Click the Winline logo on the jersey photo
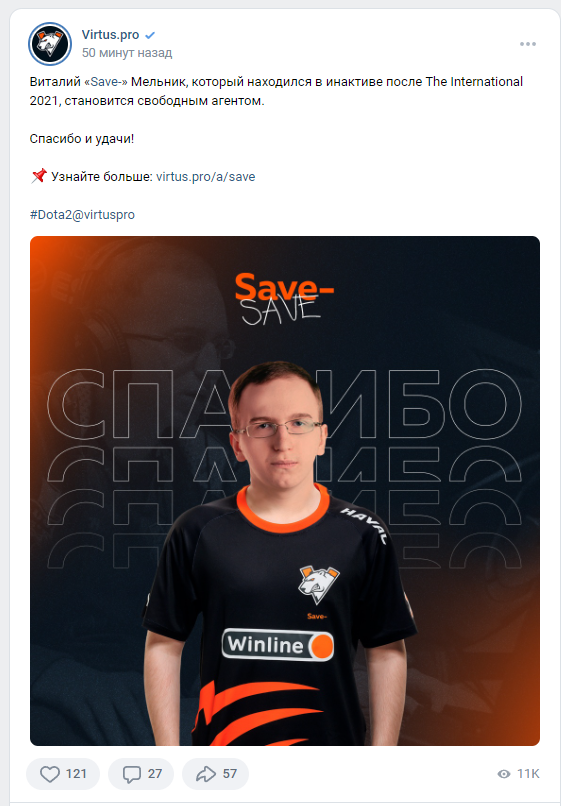 278,645
